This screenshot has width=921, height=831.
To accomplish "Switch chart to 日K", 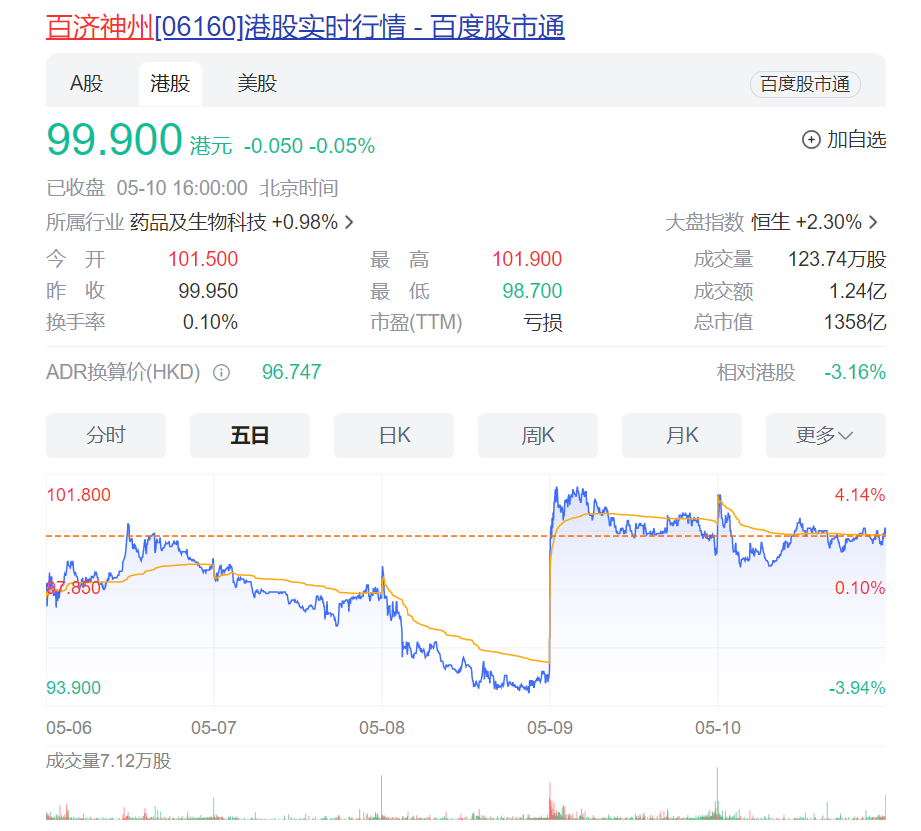I will (394, 435).
